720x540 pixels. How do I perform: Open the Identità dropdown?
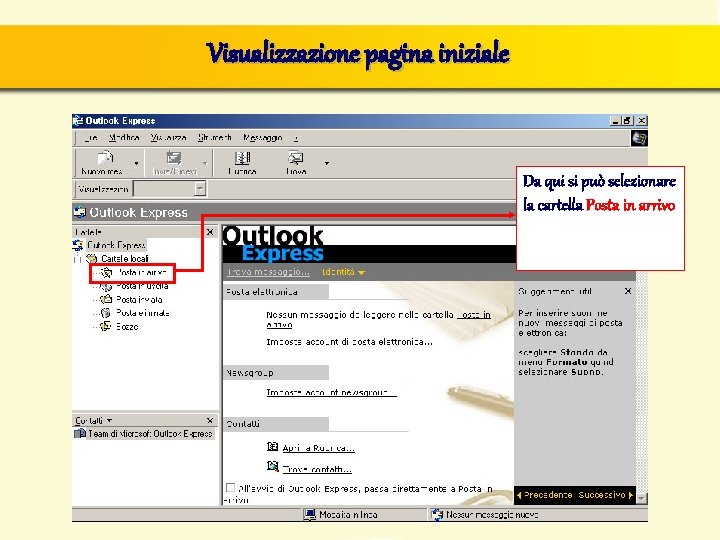(x=343, y=272)
